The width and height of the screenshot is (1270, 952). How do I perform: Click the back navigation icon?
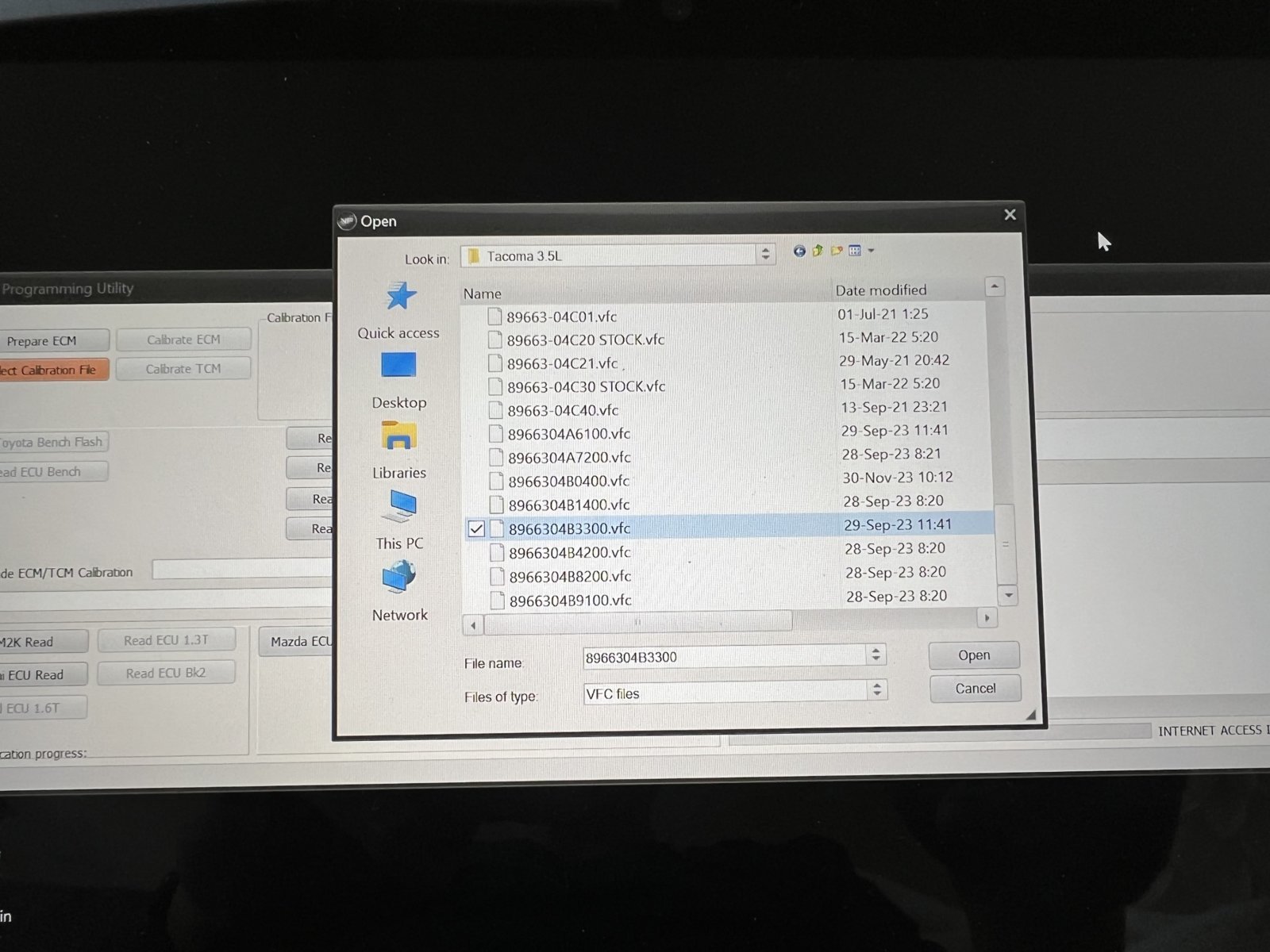coord(799,251)
